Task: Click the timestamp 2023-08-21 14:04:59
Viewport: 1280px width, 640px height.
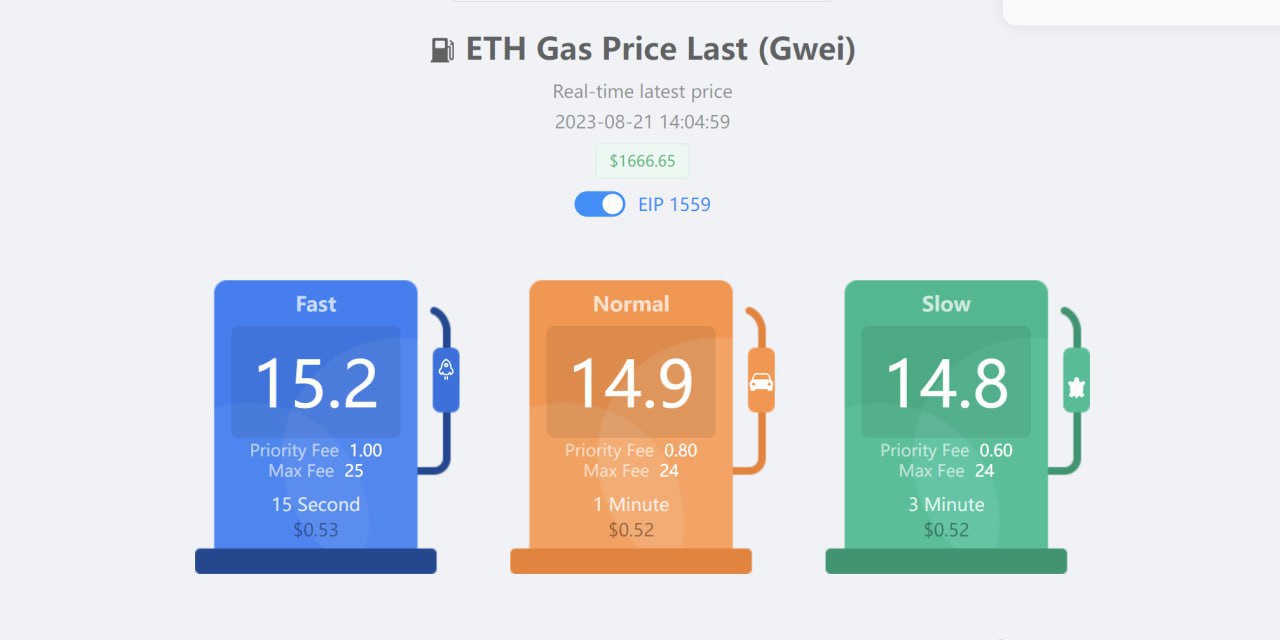Action: (642, 123)
